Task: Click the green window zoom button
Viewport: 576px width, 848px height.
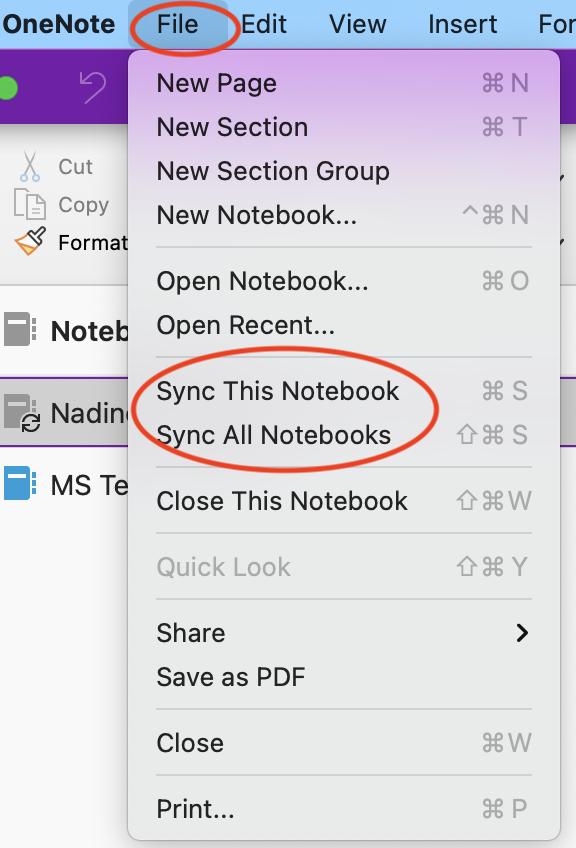Action: click(7, 88)
